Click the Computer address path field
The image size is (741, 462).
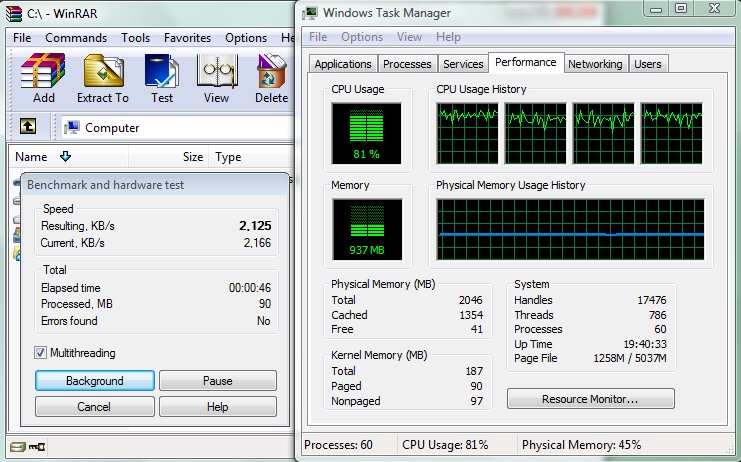click(x=177, y=127)
